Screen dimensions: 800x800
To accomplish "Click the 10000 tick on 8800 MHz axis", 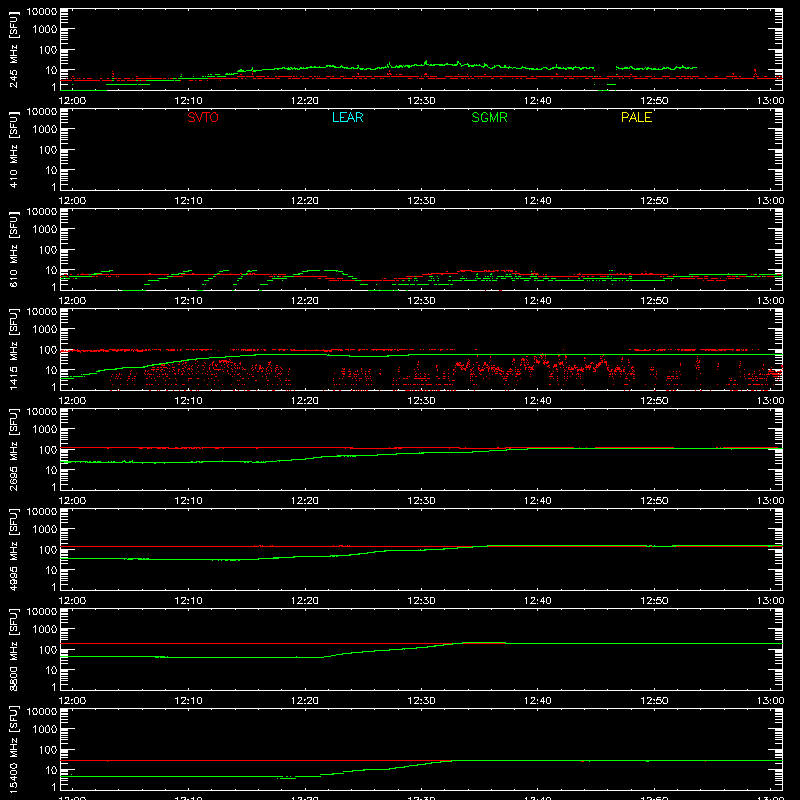I will (42, 612).
